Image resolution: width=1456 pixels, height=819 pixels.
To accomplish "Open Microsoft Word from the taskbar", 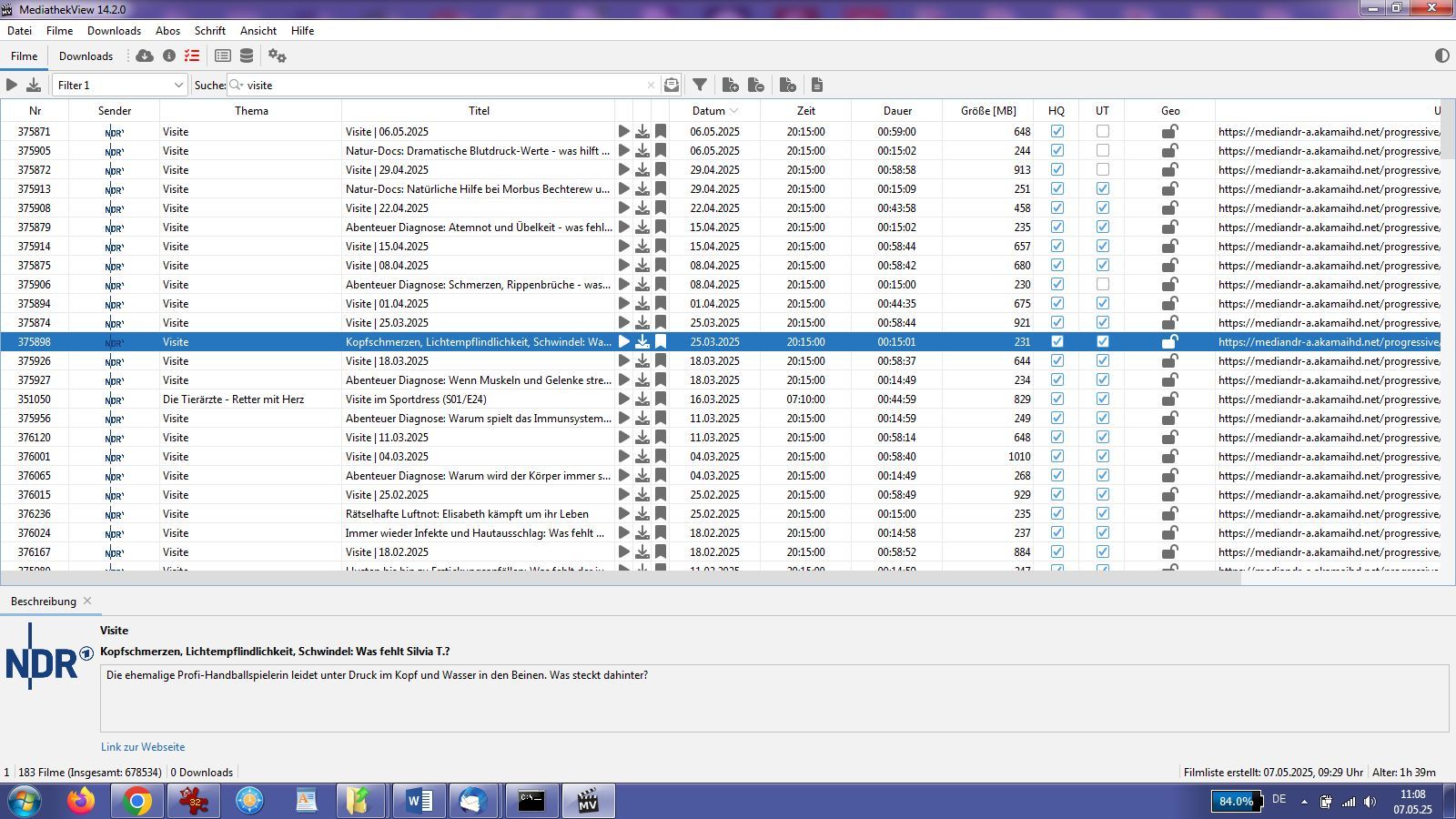I will point(419,801).
